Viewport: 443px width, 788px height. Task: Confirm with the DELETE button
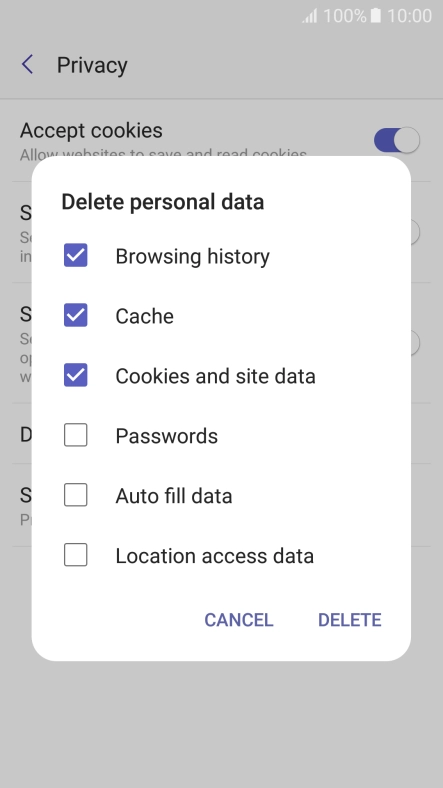tap(350, 620)
